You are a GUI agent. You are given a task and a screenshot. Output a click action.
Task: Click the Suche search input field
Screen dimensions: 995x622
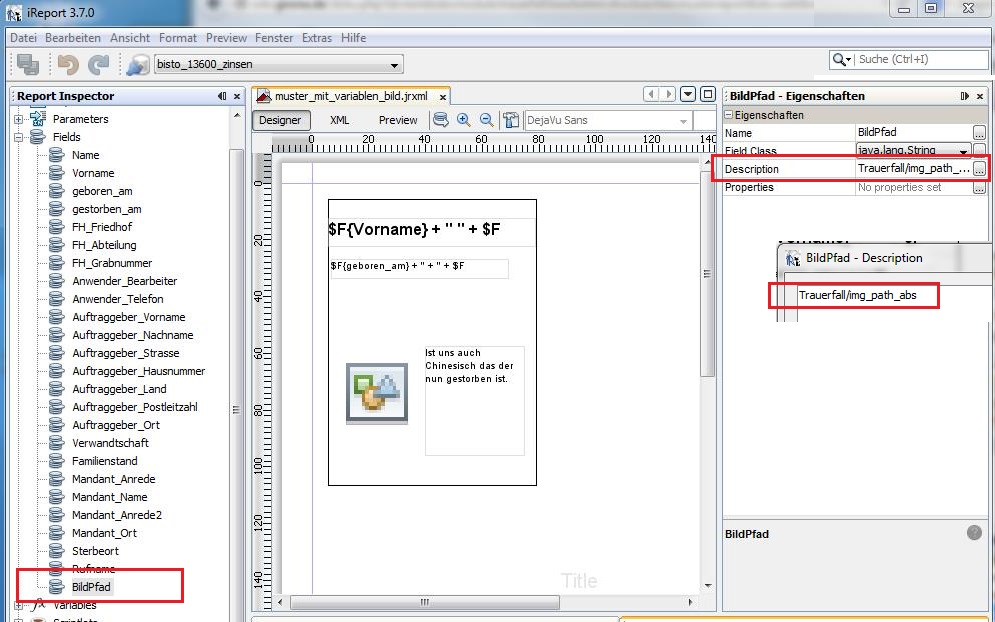coord(918,60)
